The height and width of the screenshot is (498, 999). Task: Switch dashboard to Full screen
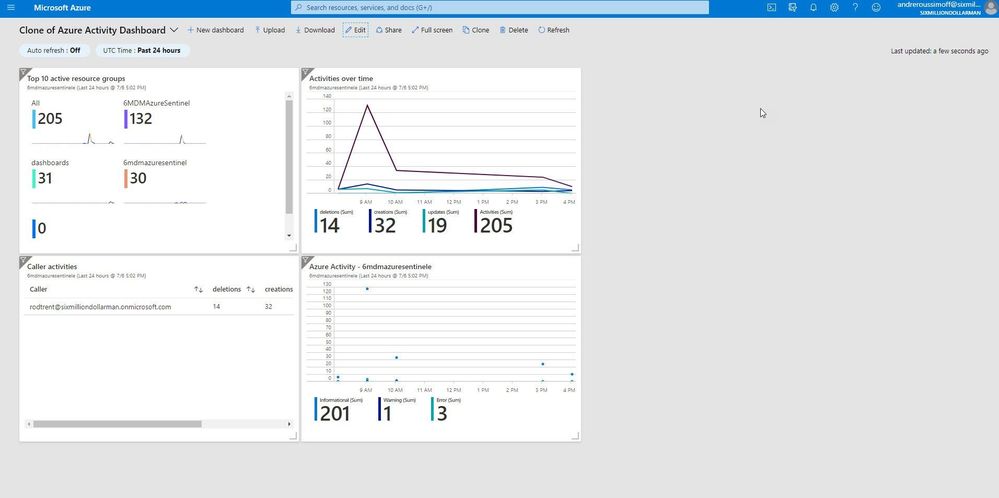point(432,30)
